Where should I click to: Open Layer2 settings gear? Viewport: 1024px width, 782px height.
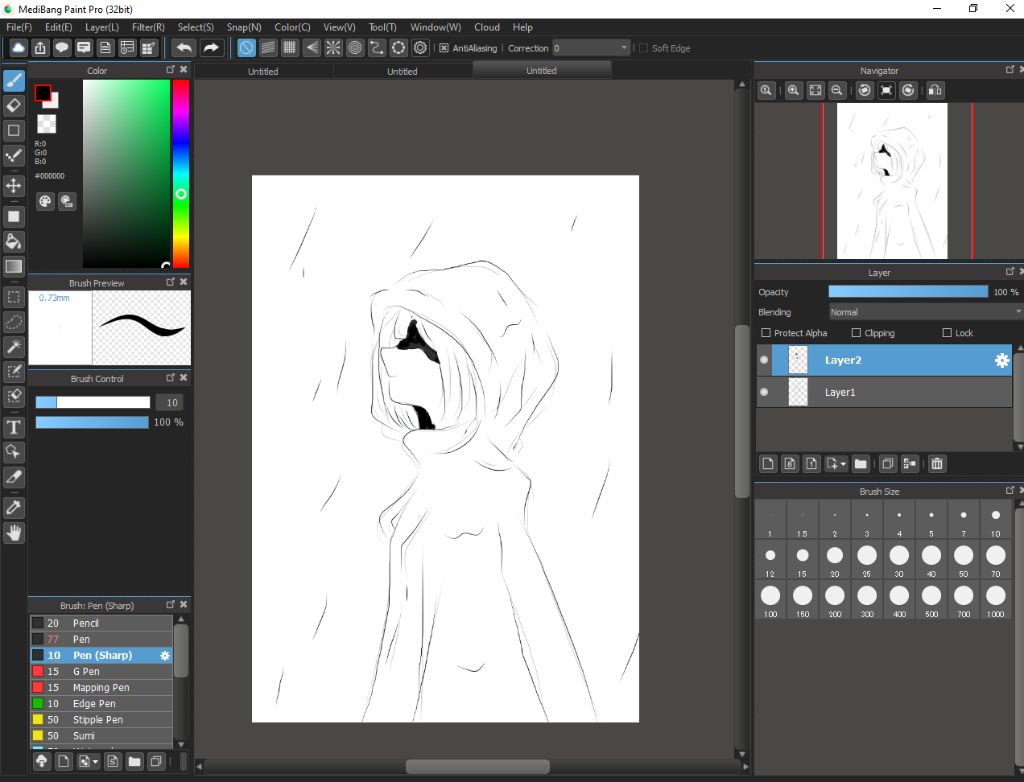coord(1002,360)
